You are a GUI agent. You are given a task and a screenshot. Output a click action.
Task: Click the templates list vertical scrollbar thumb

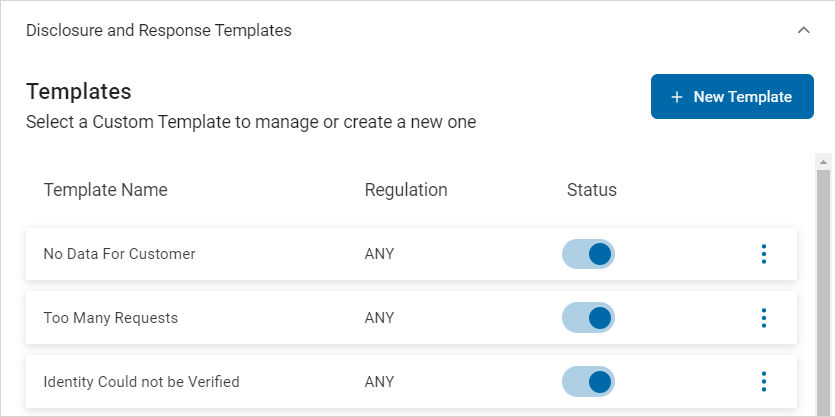[x=824, y=290]
